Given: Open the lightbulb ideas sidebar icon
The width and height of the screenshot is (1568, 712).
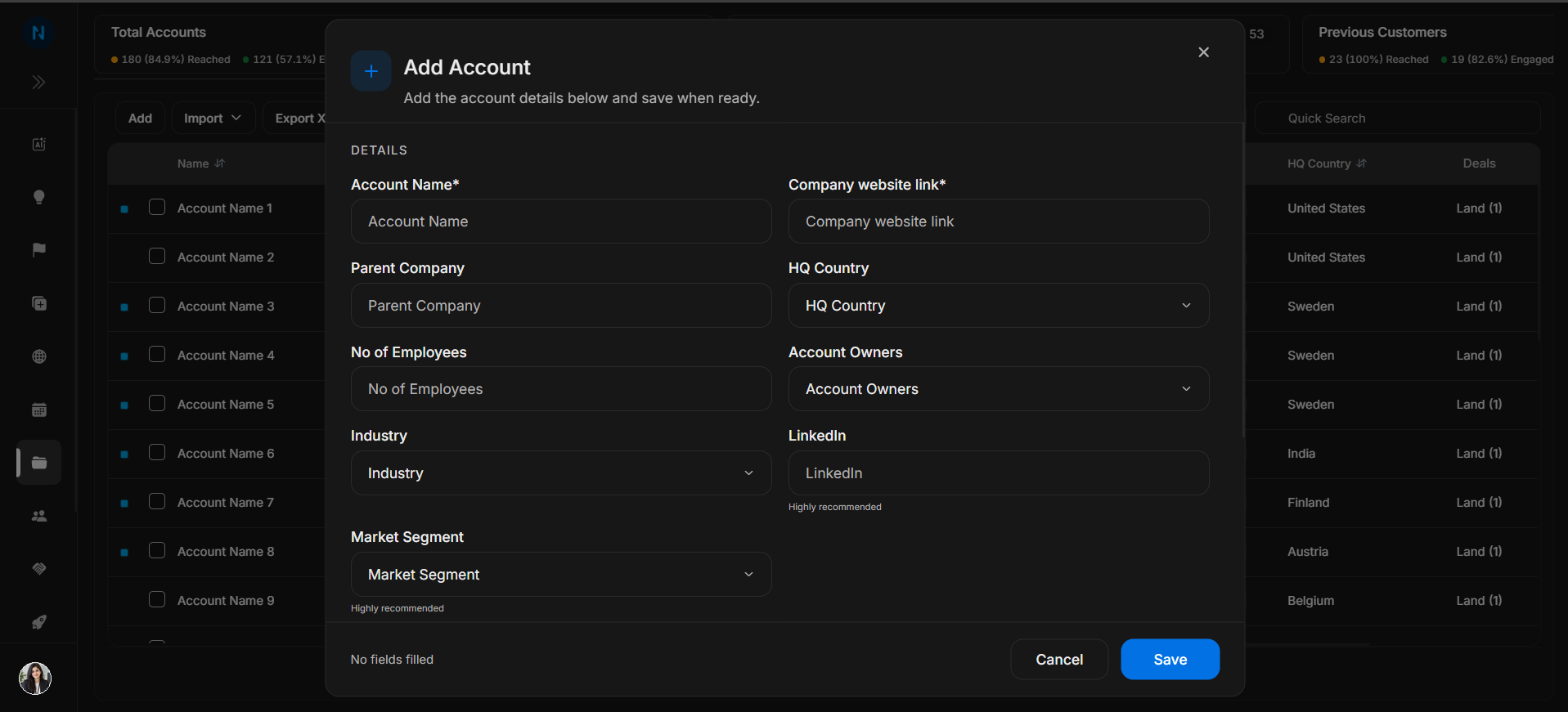Looking at the screenshot, I should 38,197.
